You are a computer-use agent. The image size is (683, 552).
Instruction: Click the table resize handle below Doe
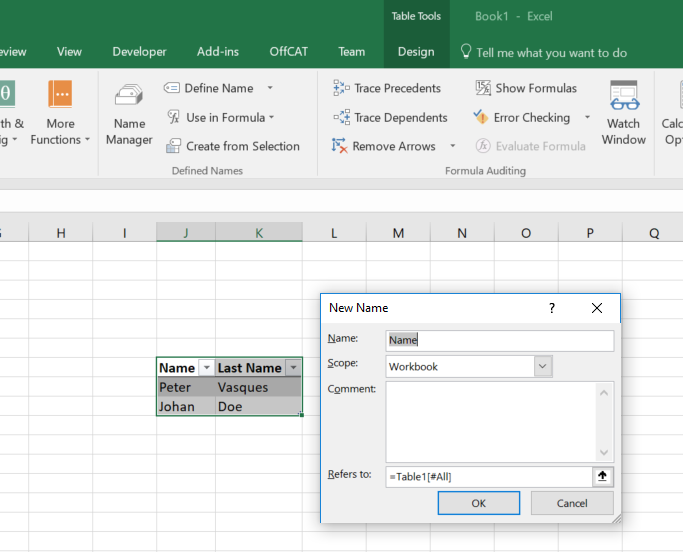click(301, 415)
